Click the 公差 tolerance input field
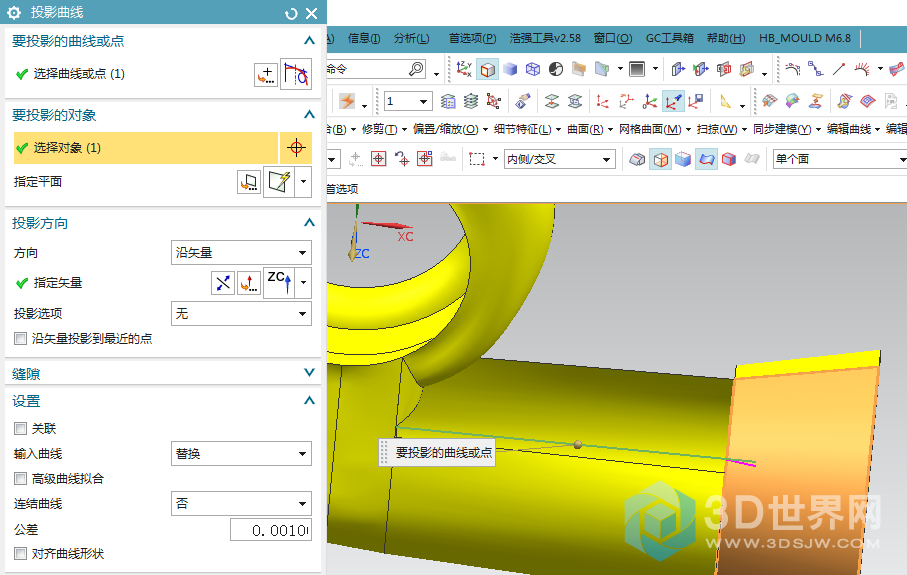 [x=271, y=530]
